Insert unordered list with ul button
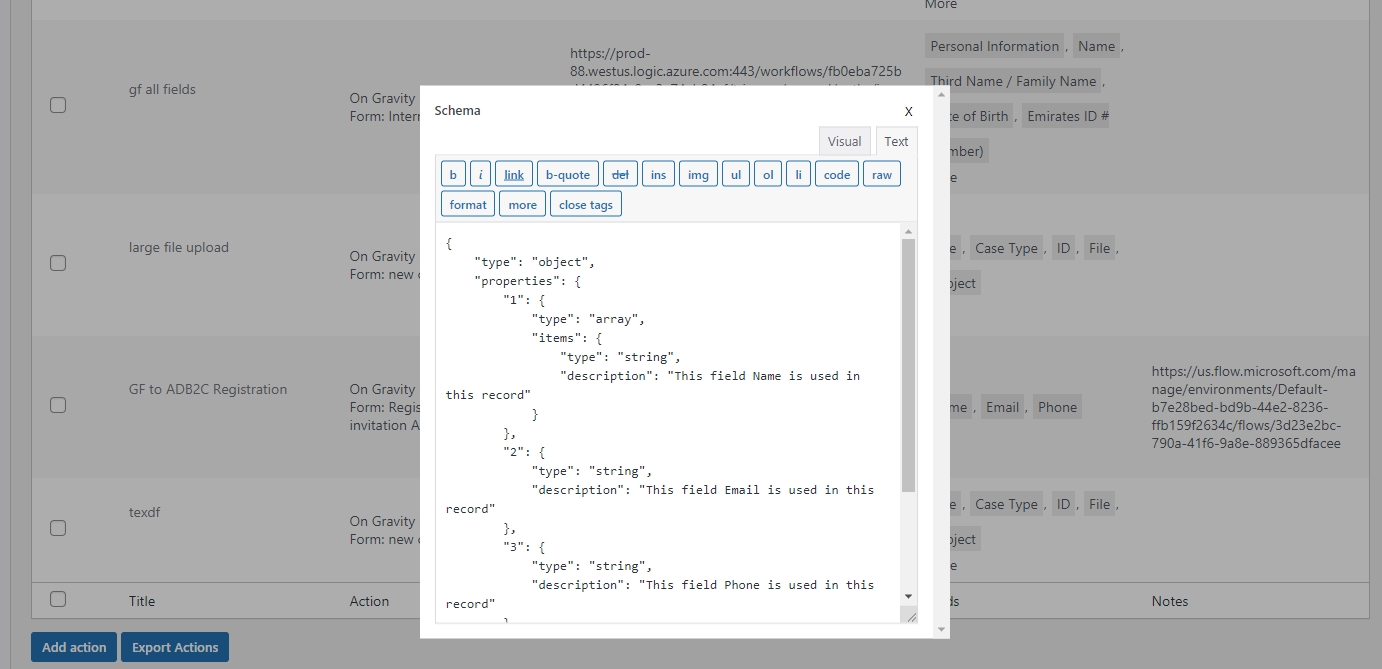This screenshot has height=669, width=1382. coord(736,174)
